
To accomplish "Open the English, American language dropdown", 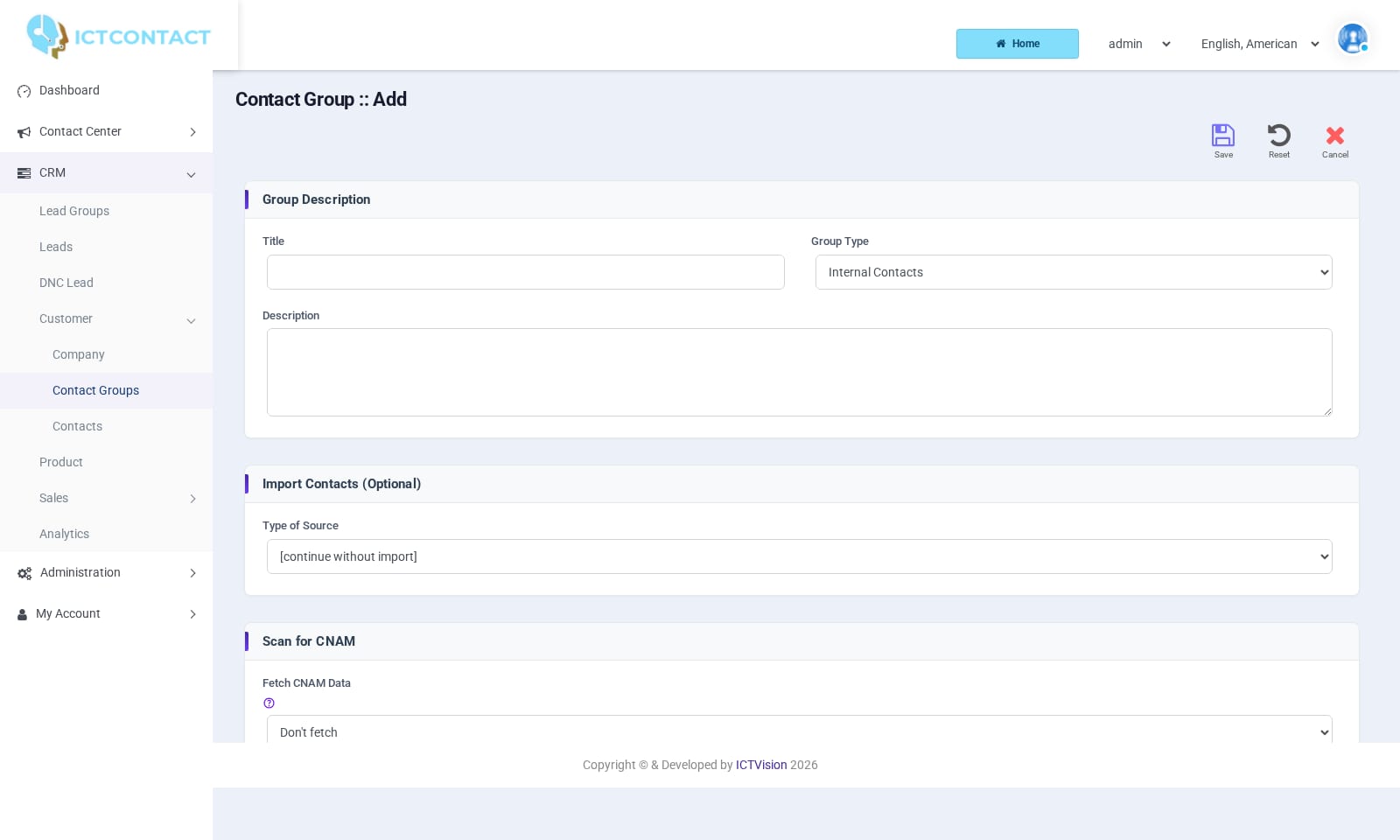I will [x=1260, y=44].
